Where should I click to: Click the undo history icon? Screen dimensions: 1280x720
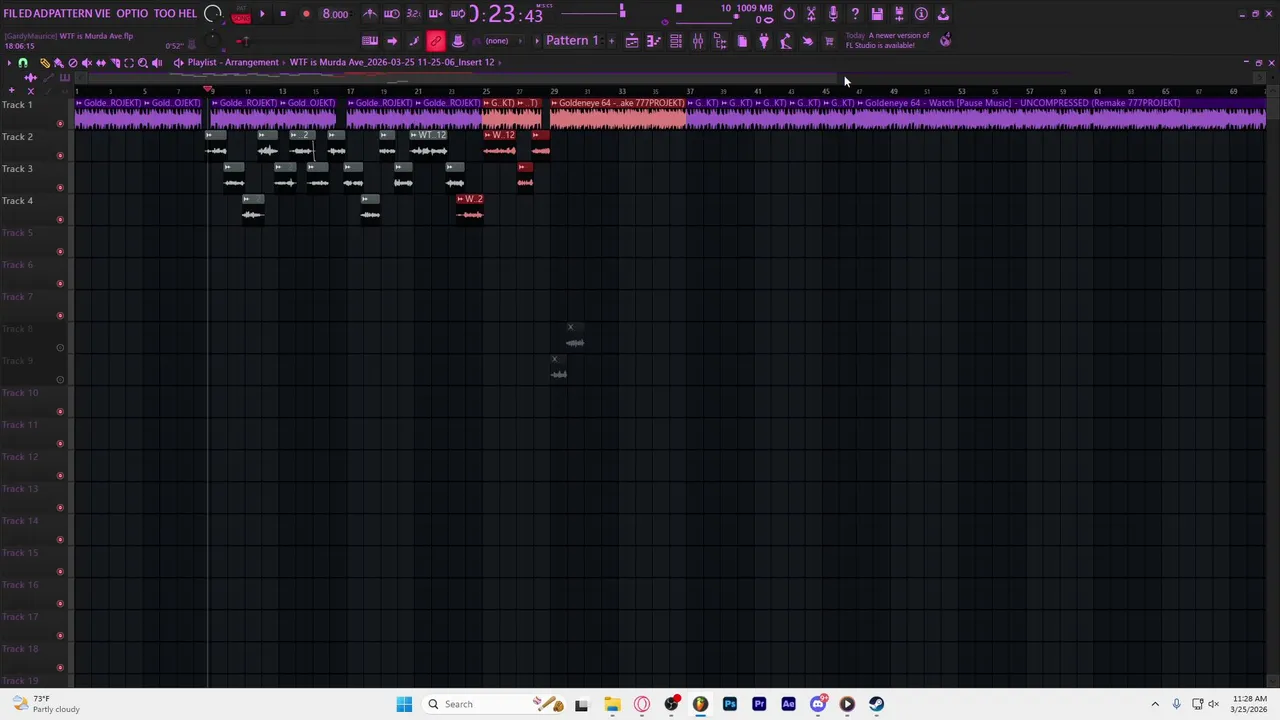tap(789, 14)
